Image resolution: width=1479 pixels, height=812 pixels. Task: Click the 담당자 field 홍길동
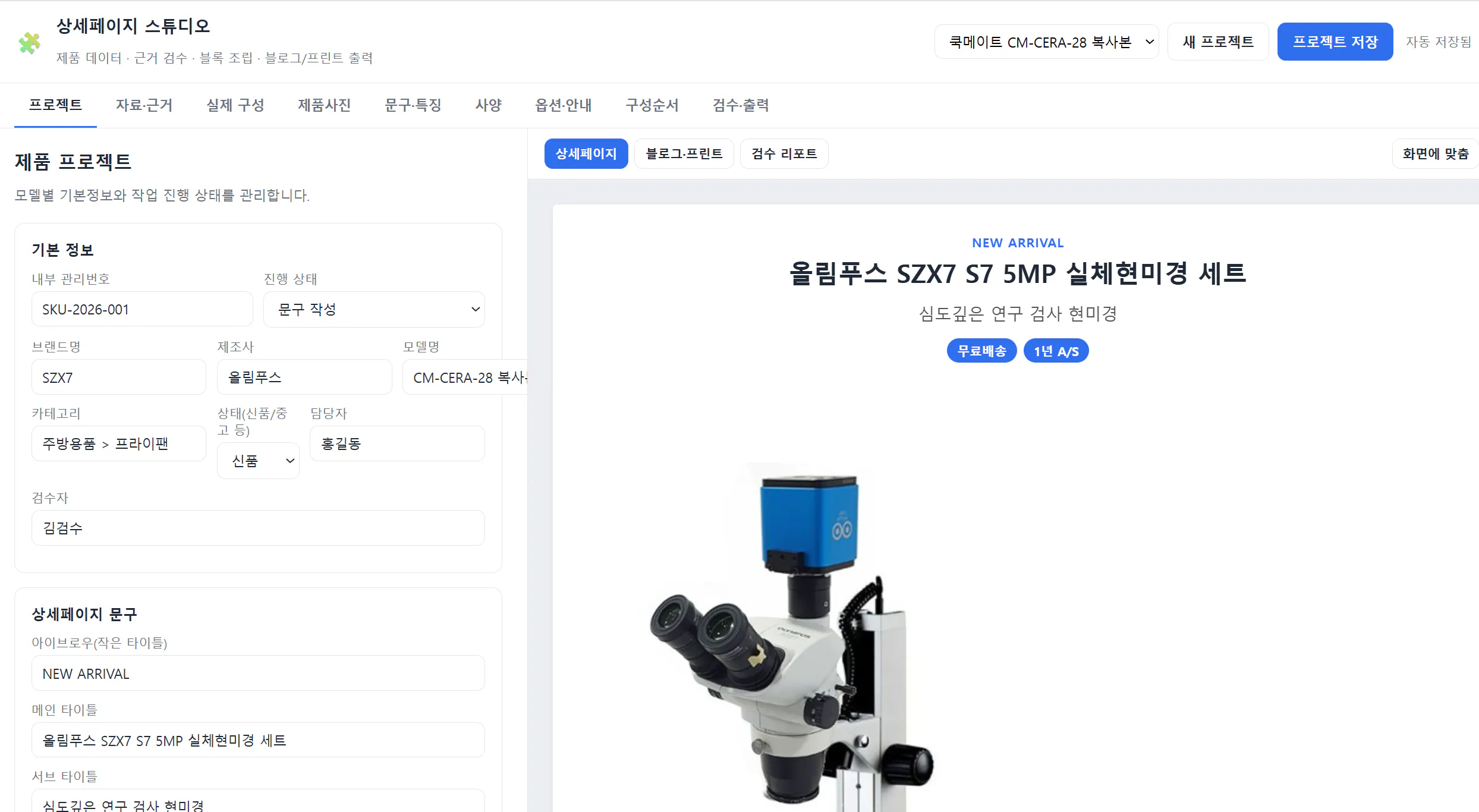point(397,443)
